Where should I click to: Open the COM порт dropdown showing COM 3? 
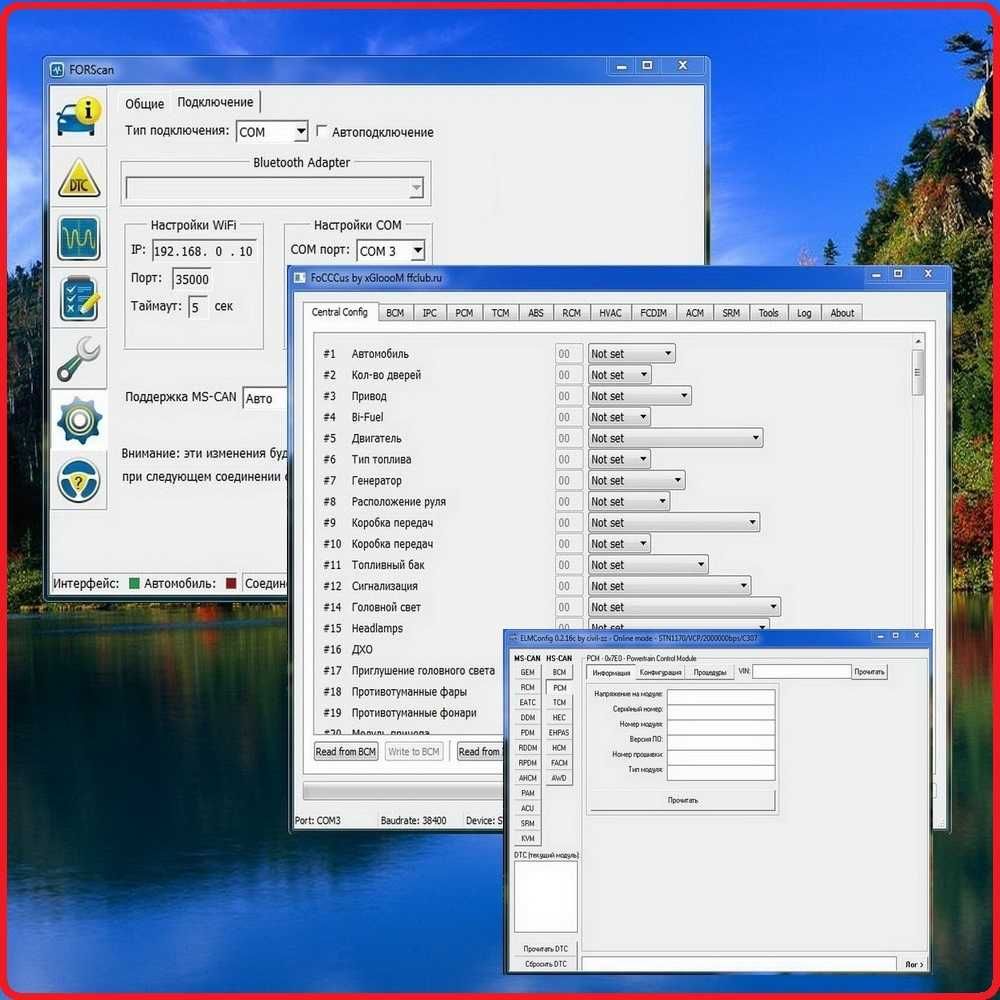[417, 251]
